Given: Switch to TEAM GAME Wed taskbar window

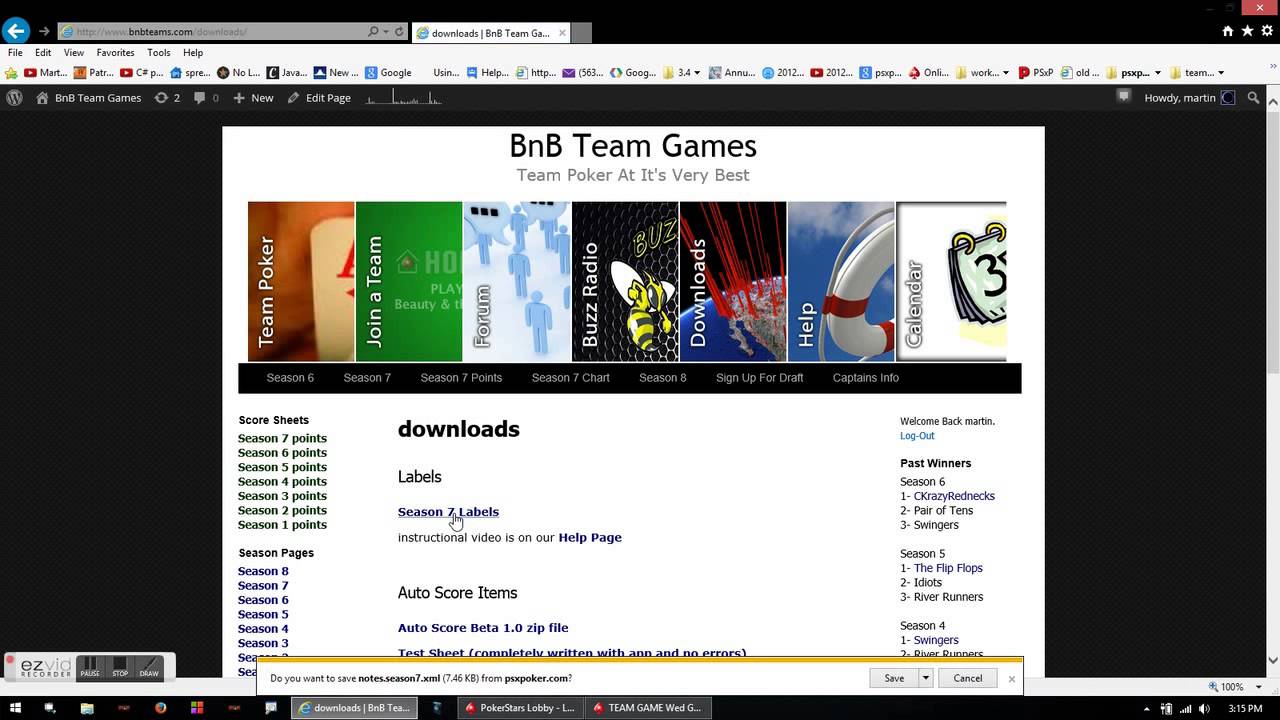Looking at the screenshot, I should coord(648,708).
